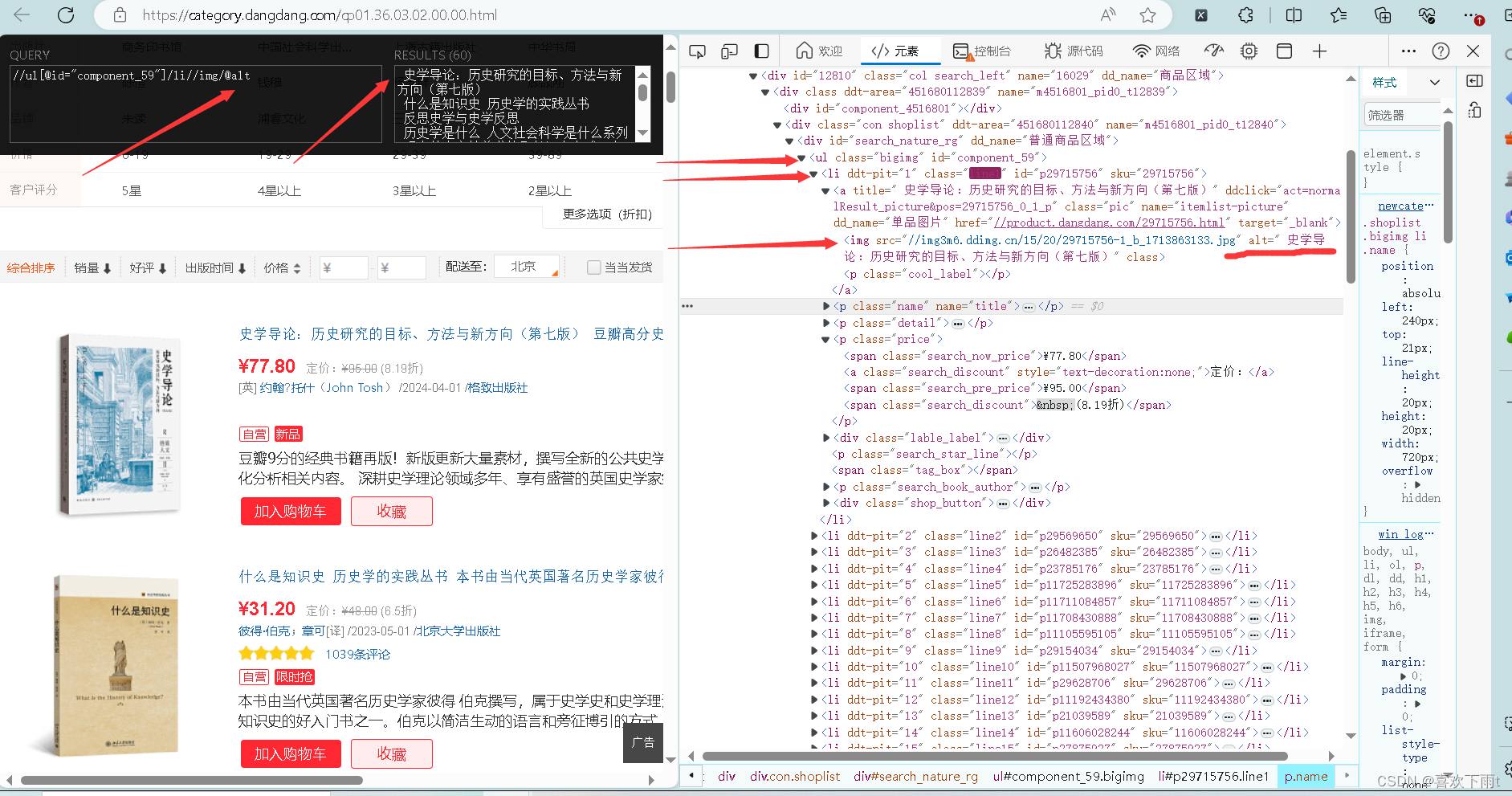This screenshot has width=1512, height=796.
Task: Select ul#component_59.bigimg breadcrumb
Action: click(1068, 776)
